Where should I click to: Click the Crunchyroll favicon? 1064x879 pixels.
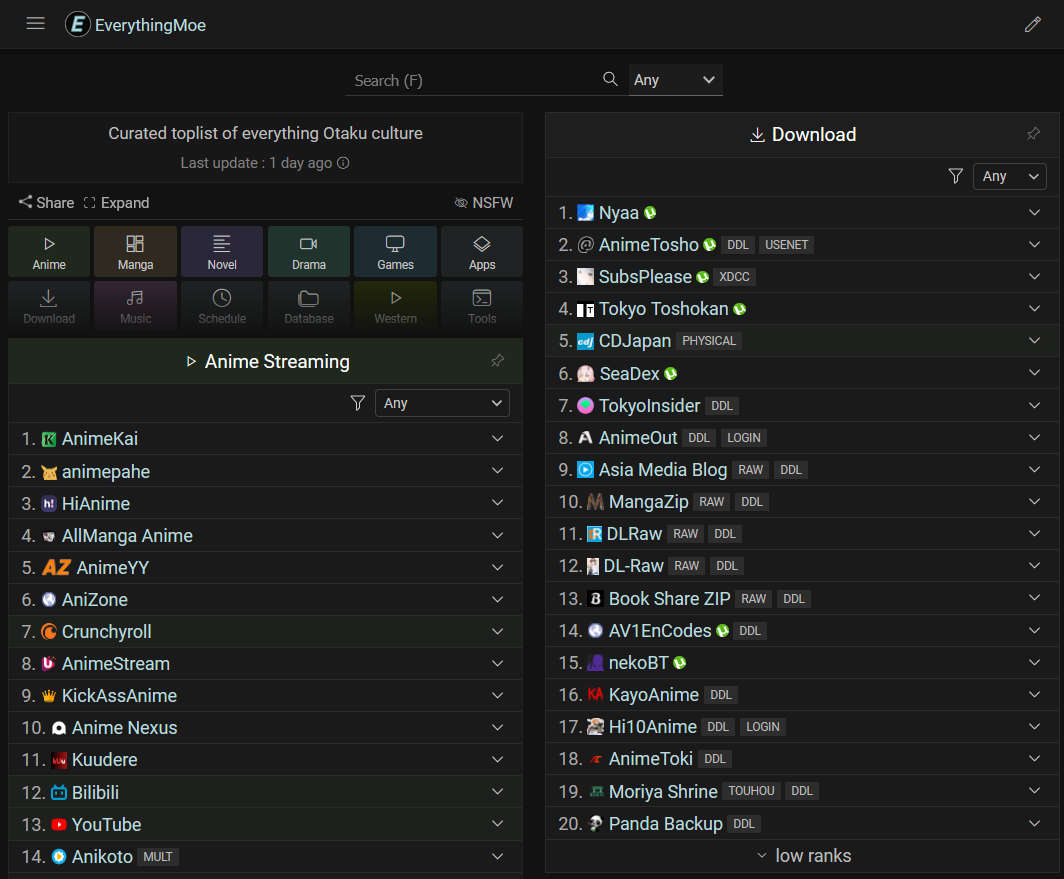49,632
